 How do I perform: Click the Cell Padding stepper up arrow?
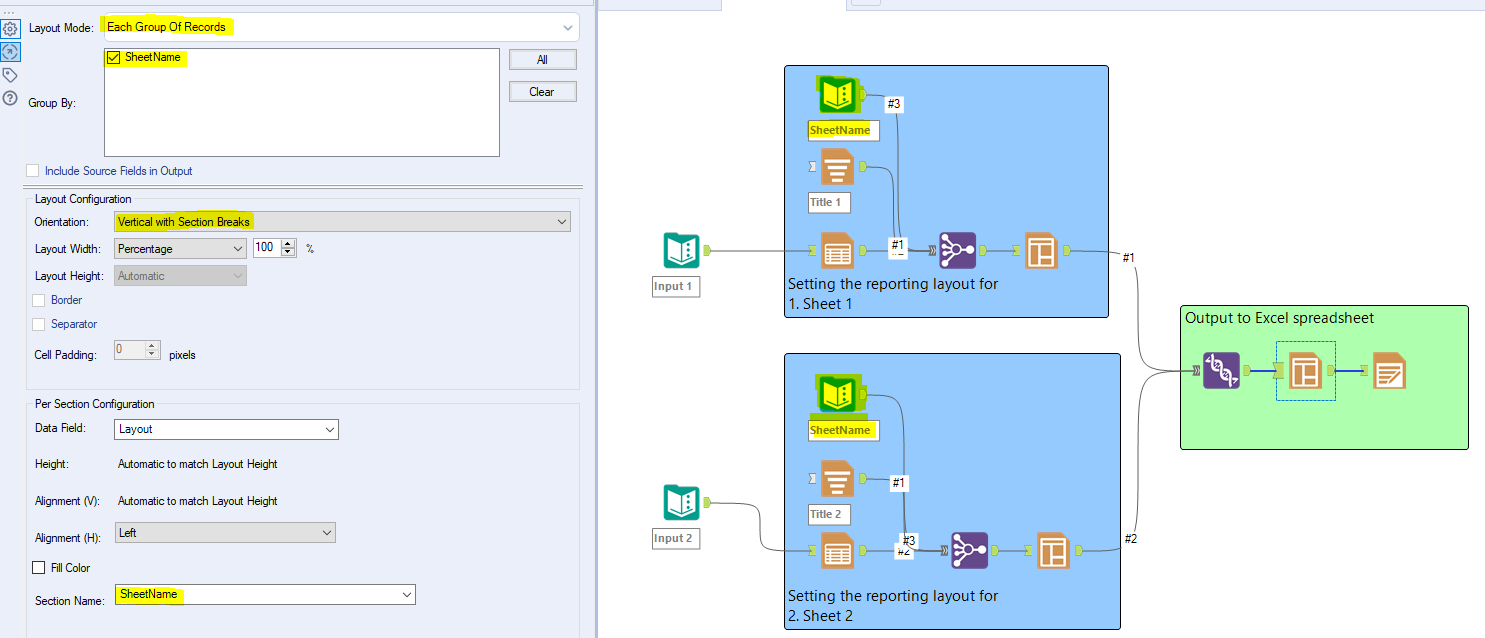point(152,346)
